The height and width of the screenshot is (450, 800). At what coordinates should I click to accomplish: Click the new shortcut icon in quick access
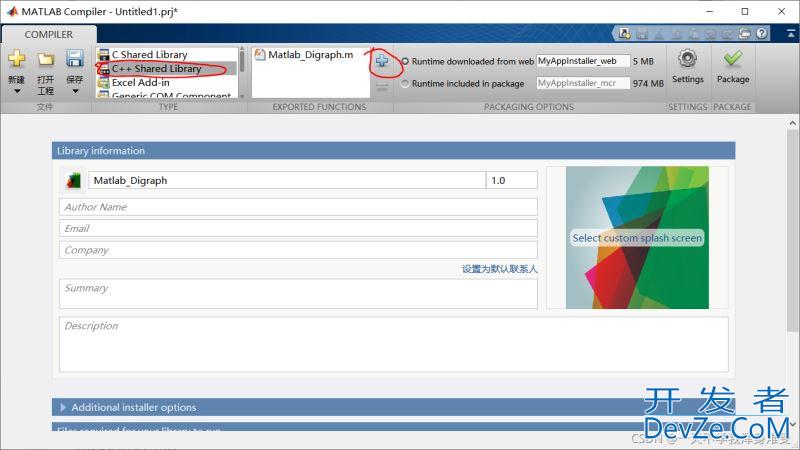(624, 34)
